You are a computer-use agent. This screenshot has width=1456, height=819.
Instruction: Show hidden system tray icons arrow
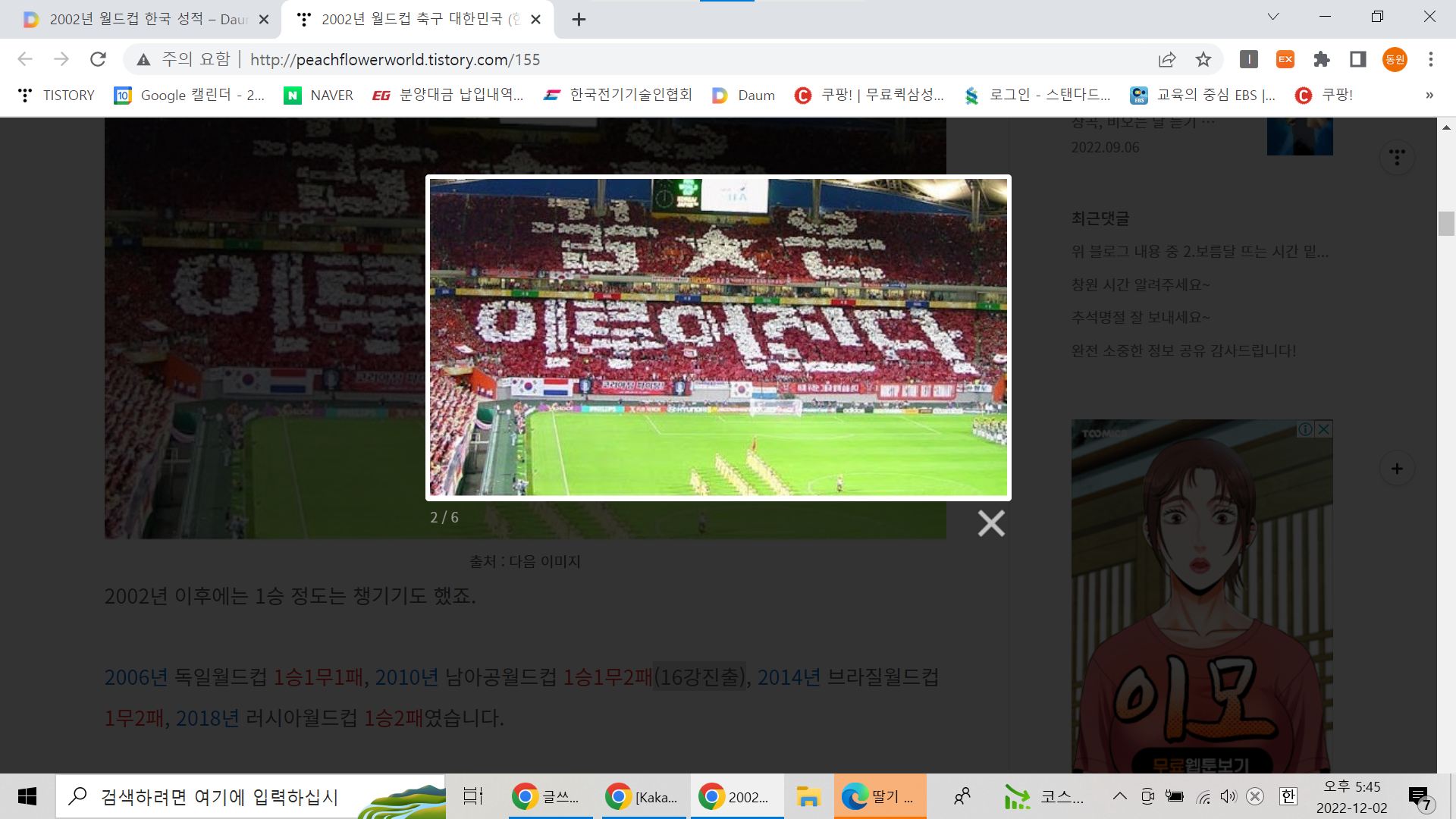[1119, 796]
